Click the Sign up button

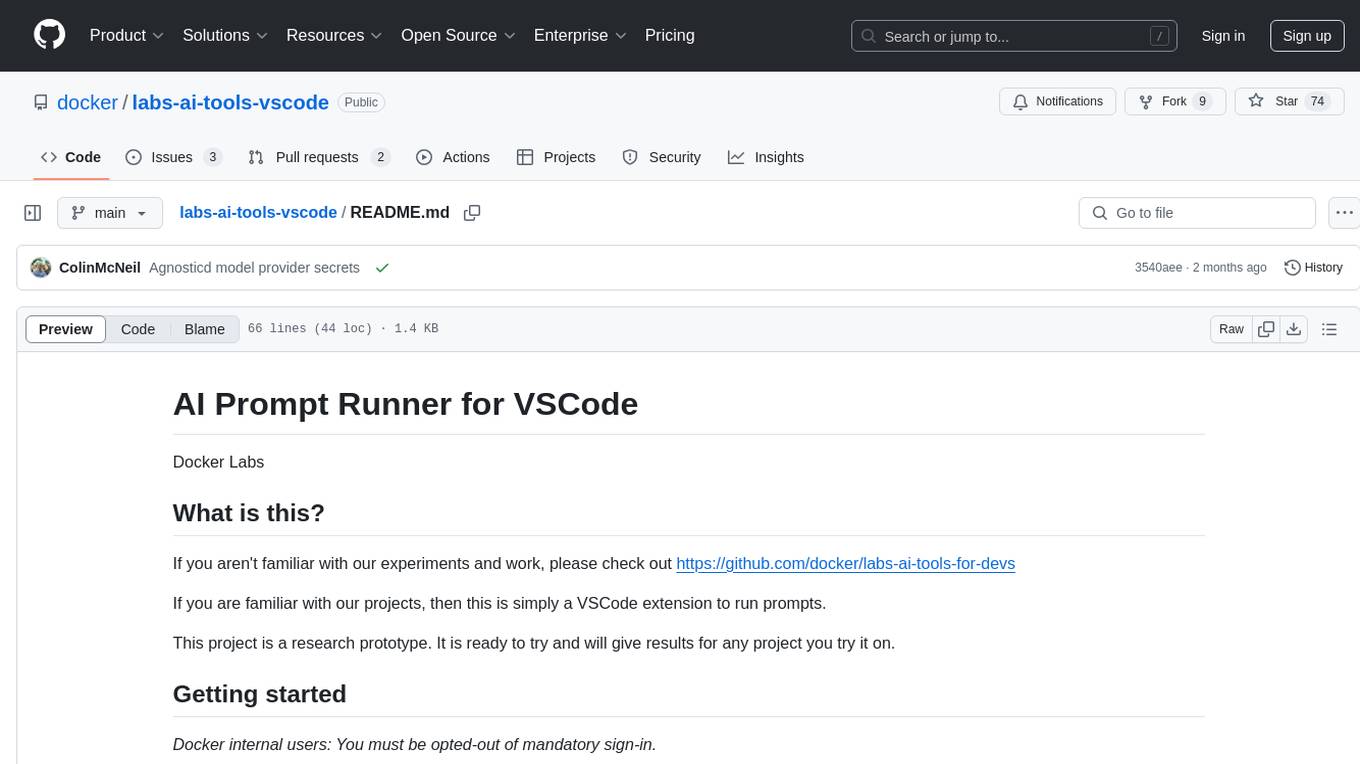[1307, 36]
